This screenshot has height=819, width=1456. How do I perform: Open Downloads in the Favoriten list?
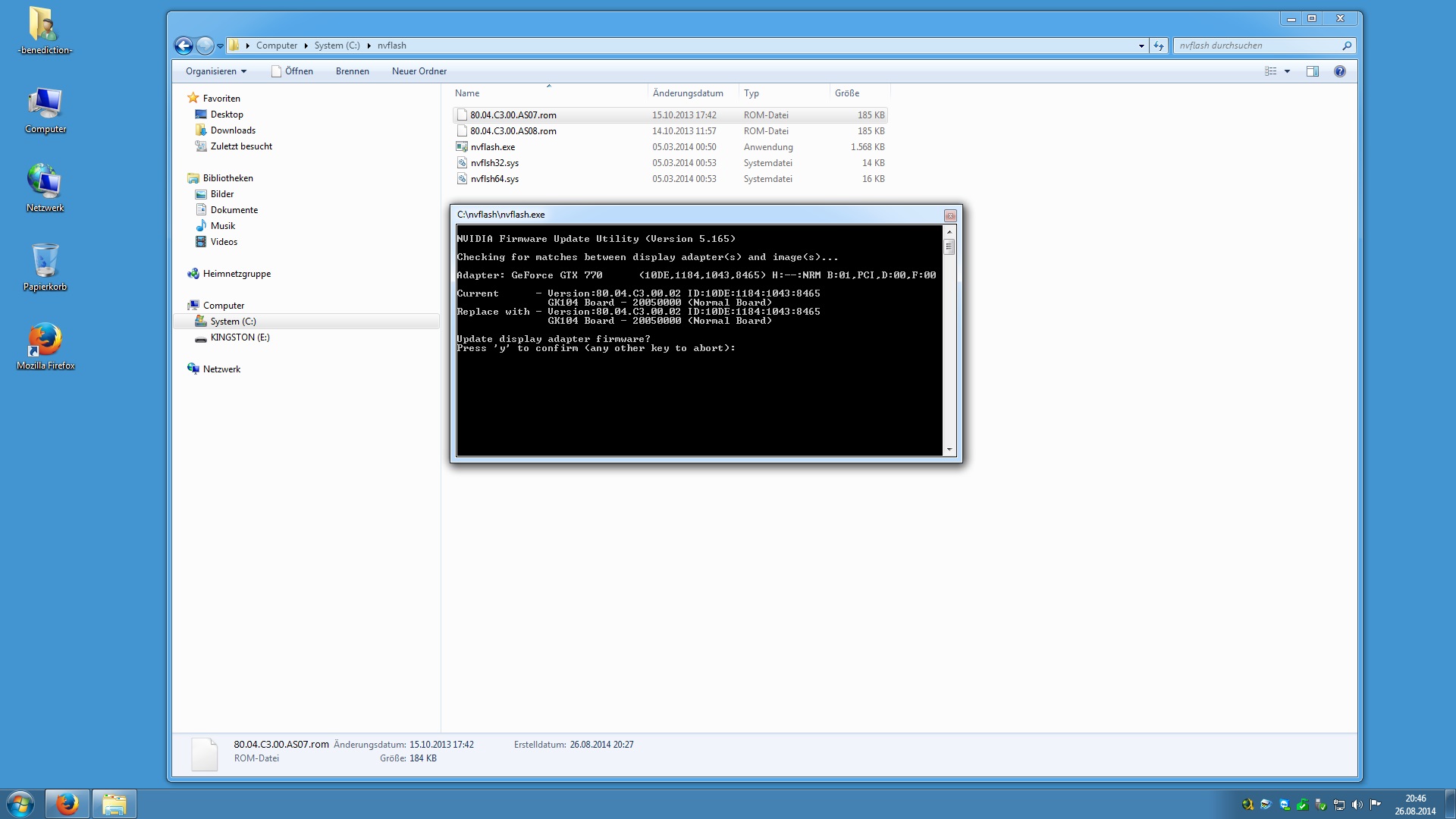[x=233, y=130]
